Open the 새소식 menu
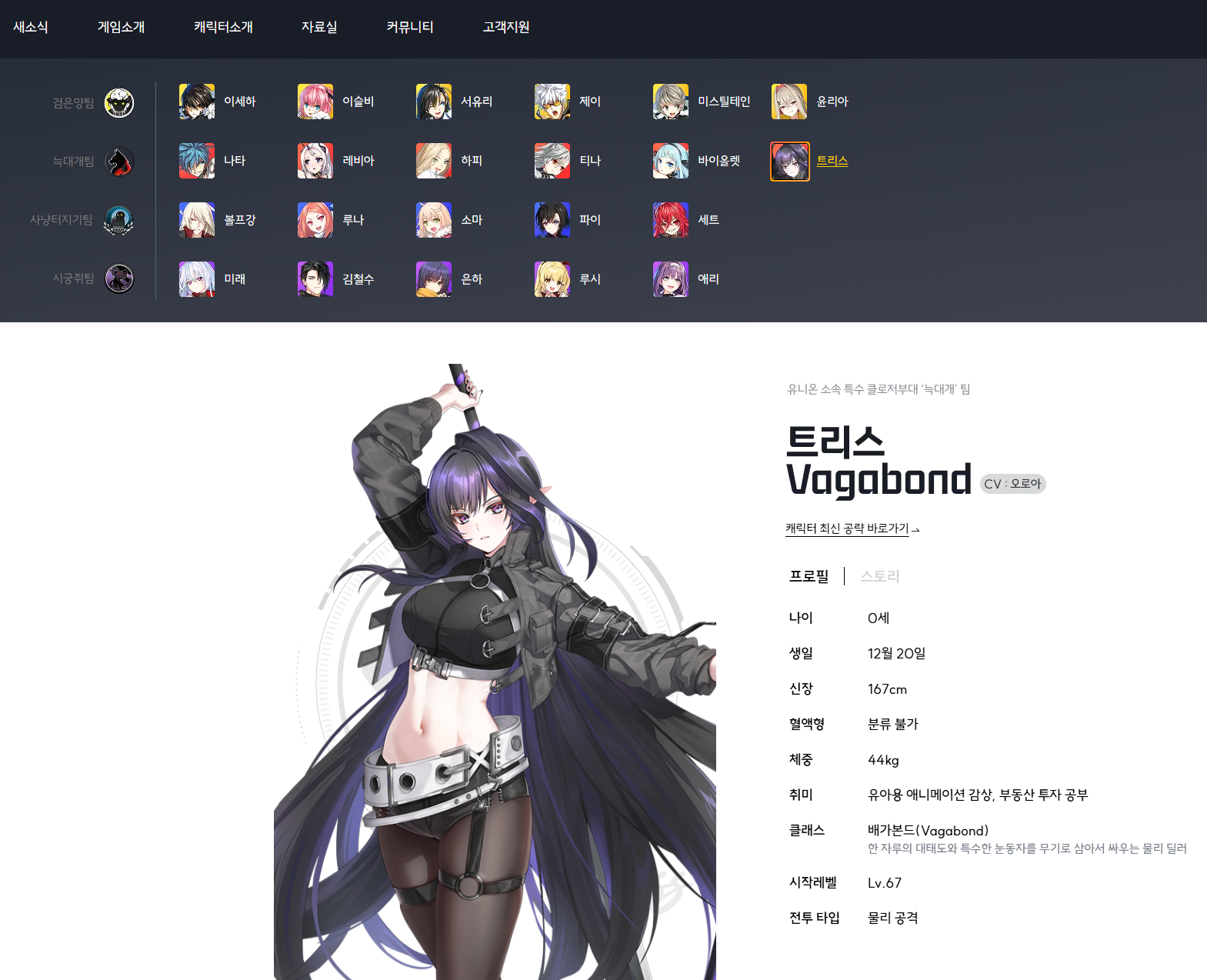Screen dimensions: 1207x980 31,27
